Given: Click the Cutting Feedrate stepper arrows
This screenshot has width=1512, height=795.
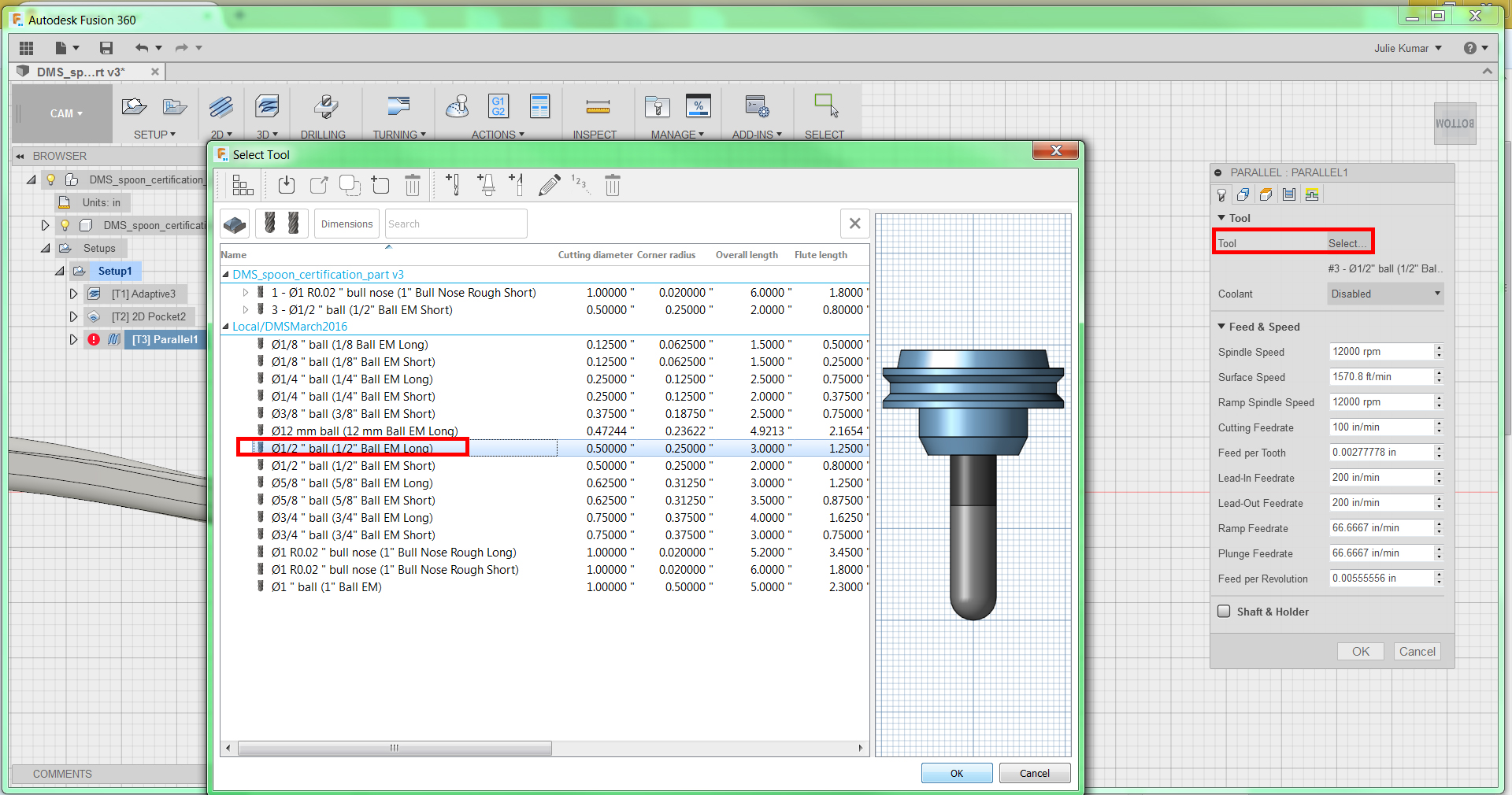Looking at the screenshot, I should click(x=1439, y=427).
